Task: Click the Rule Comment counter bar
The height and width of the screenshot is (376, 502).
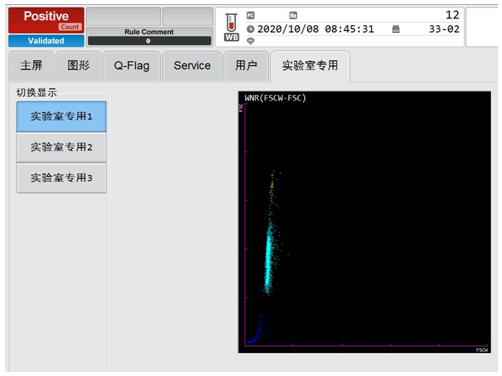Action: pyautogui.click(x=149, y=41)
